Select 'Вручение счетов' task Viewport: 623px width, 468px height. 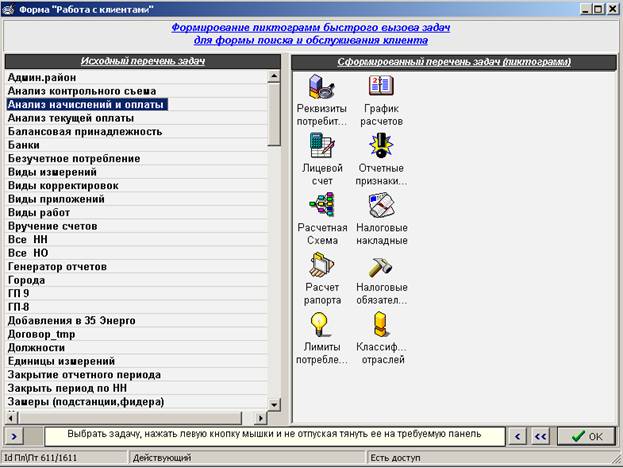136,226
